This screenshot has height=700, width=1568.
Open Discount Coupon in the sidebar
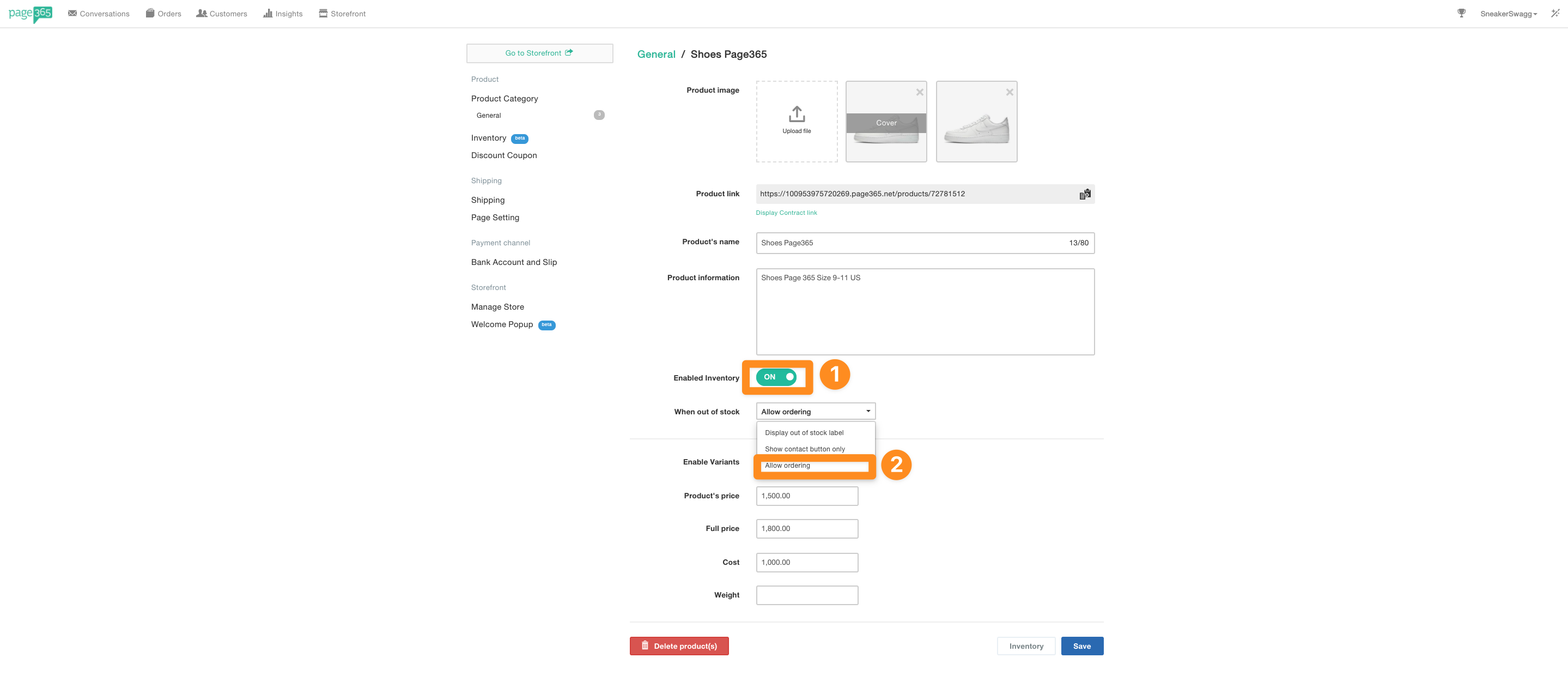(x=503, y=155)
